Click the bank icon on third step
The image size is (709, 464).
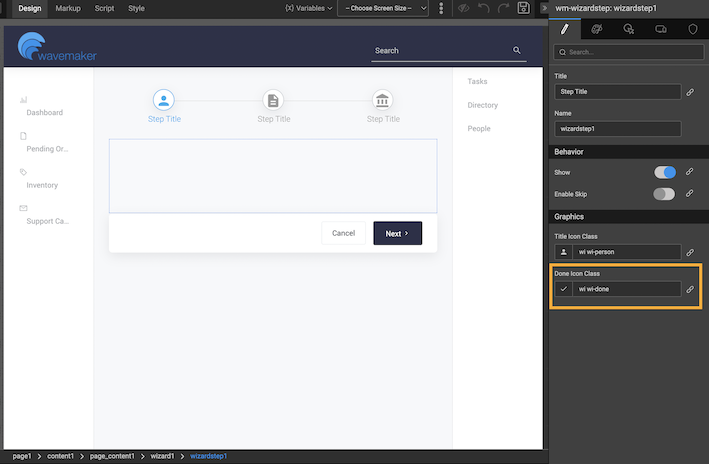point(382,100)
